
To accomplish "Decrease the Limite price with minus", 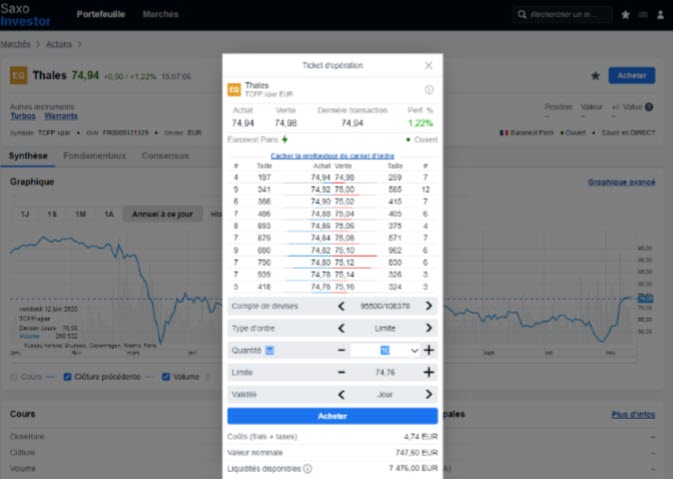I will (x=341, y=372).
